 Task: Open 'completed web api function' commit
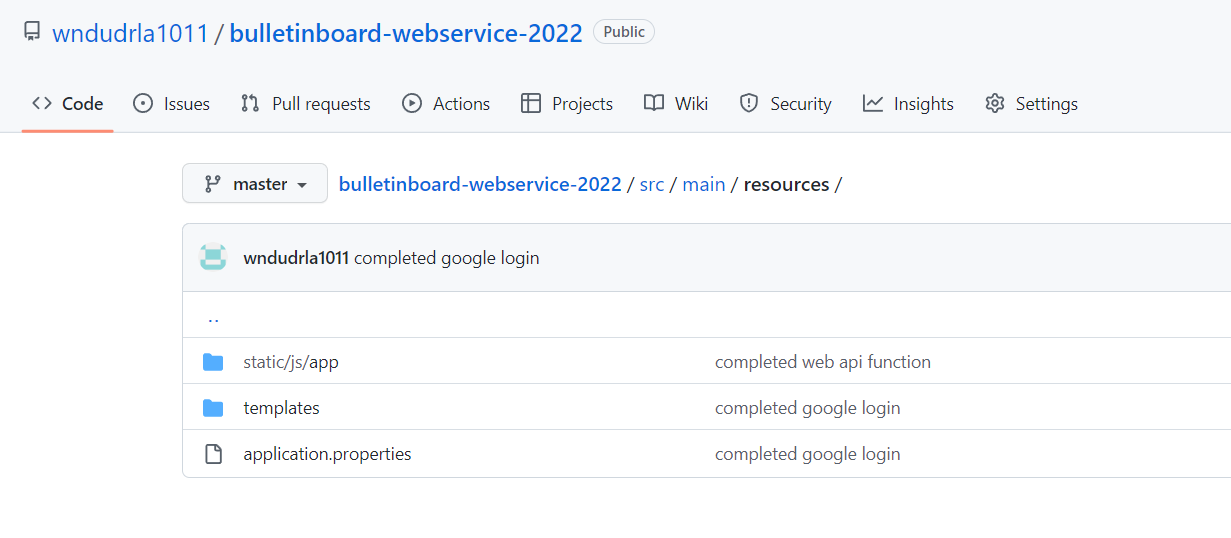(x=823, y=362)
